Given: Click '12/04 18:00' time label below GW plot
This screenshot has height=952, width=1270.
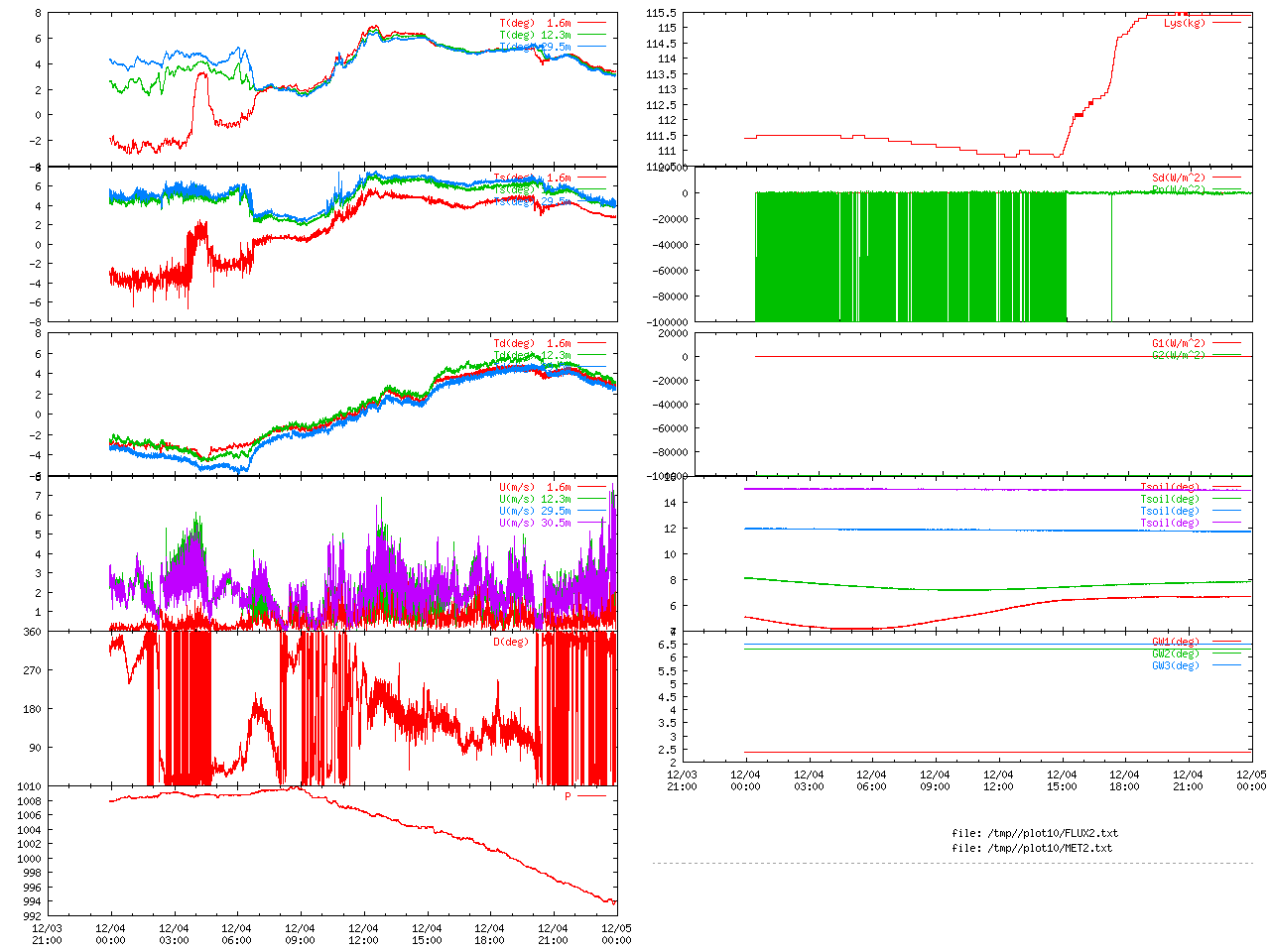Looking at the screenshot, I should (1125, 780).
